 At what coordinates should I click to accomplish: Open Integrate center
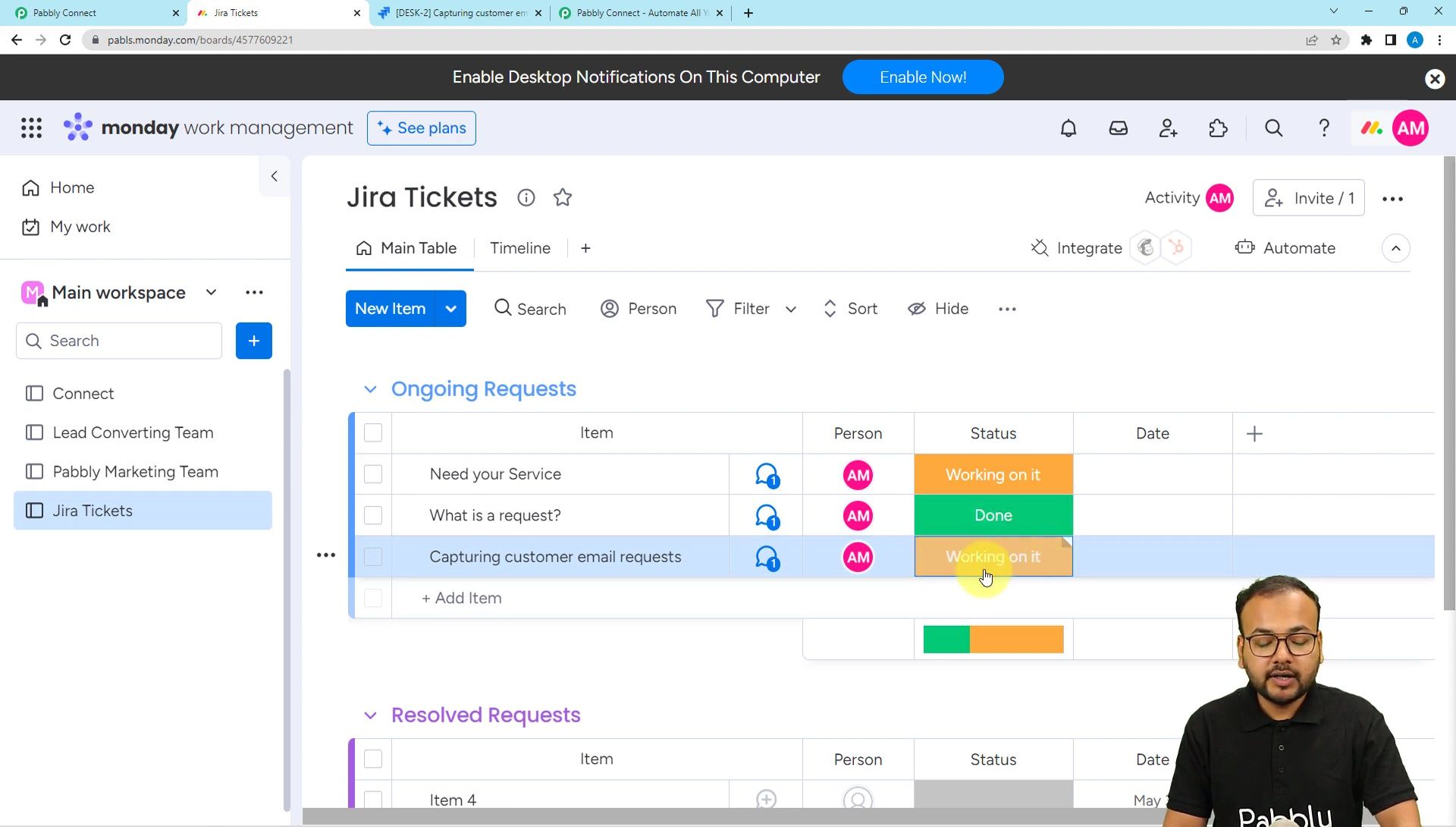[1076, 248]
